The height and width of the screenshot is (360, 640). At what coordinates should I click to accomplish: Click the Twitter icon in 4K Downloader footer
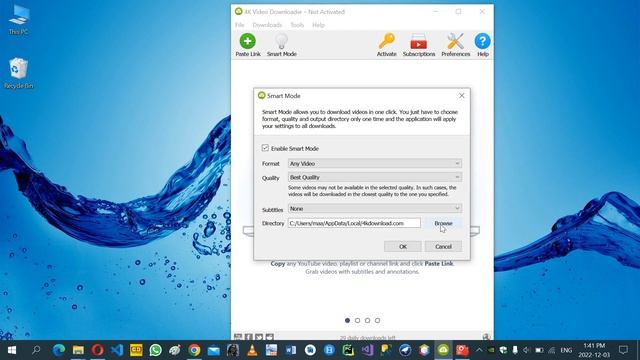tap(259, 337)
